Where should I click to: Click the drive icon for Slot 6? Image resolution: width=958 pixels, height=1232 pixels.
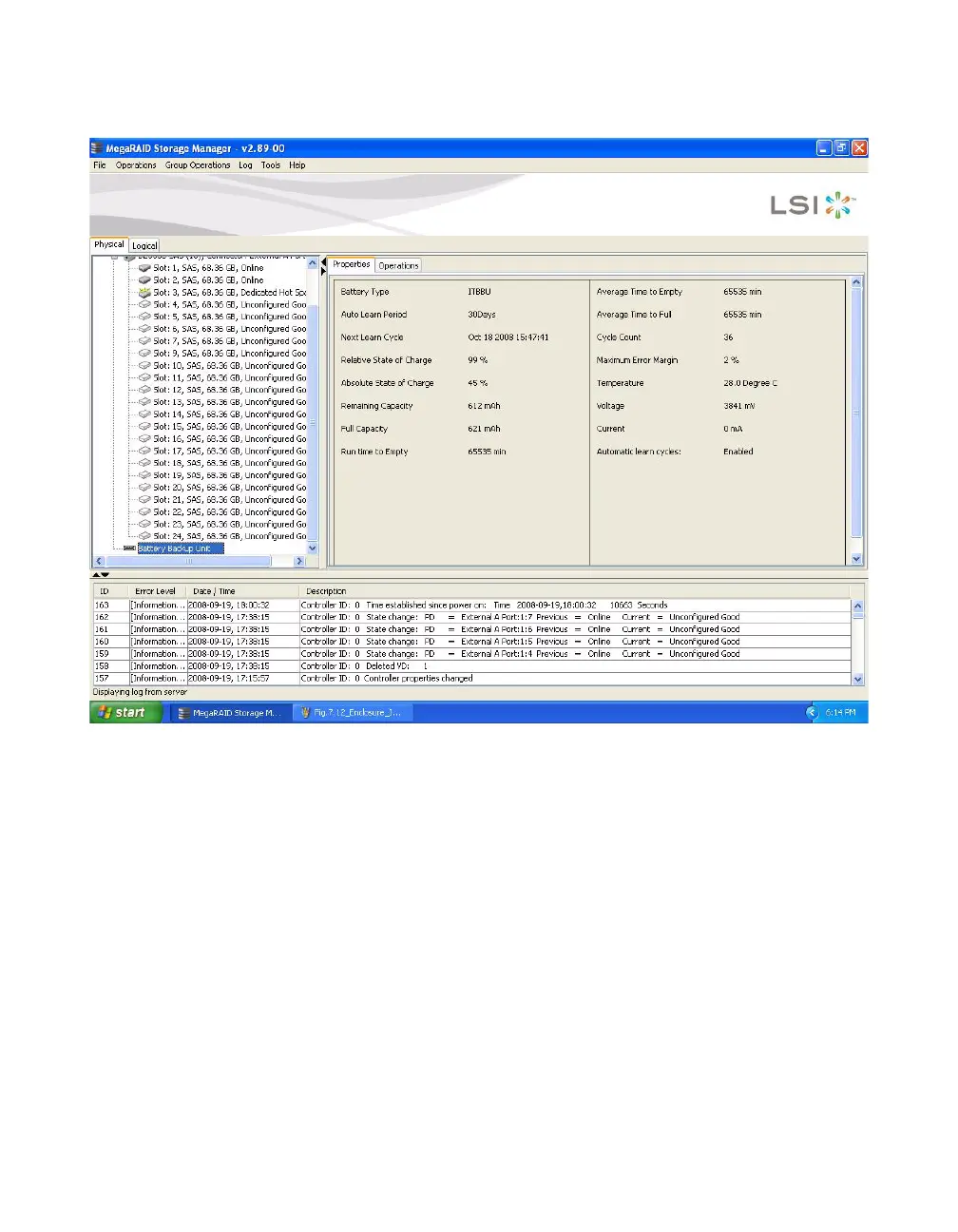pyautogui.click(x=144, y=329)
